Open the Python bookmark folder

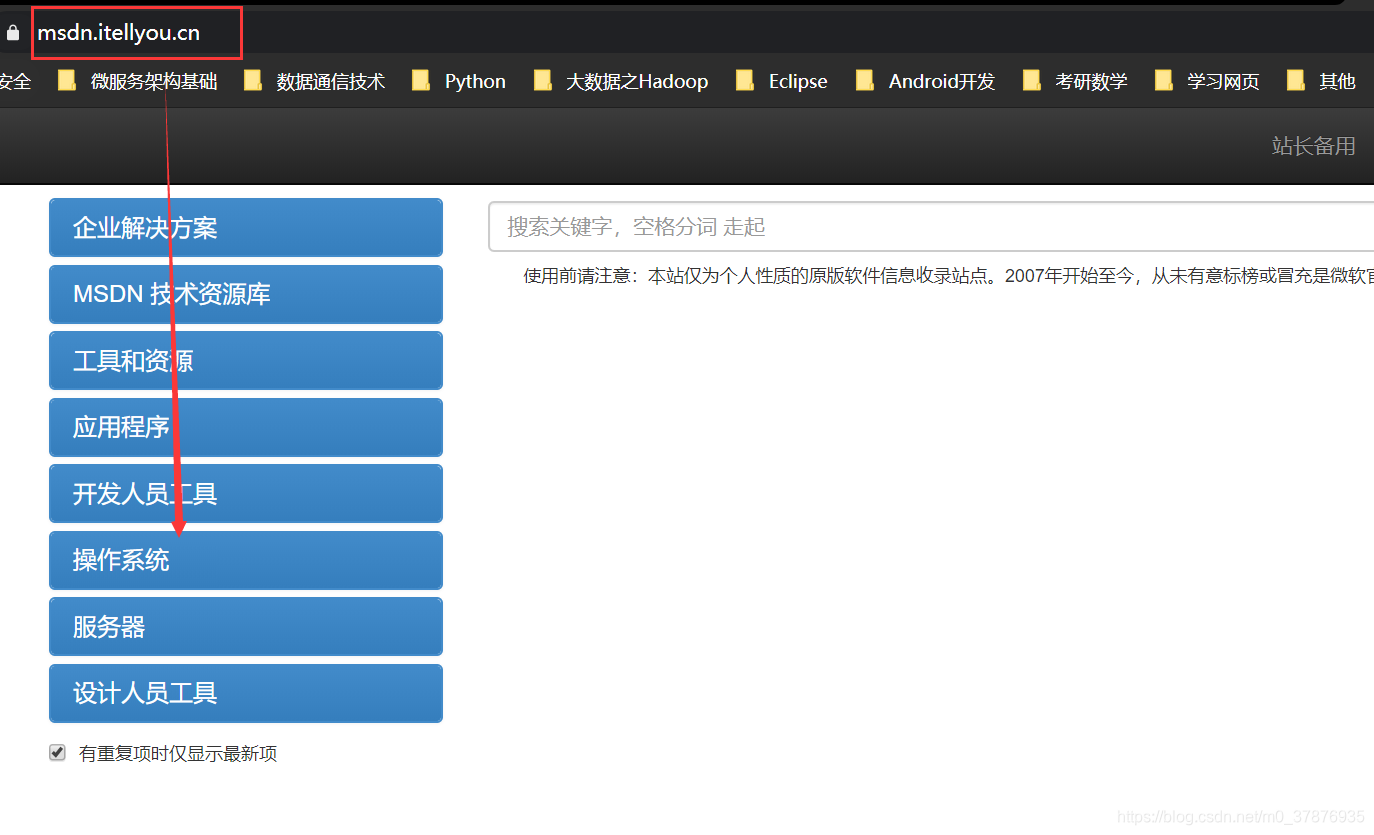(459, 81)
